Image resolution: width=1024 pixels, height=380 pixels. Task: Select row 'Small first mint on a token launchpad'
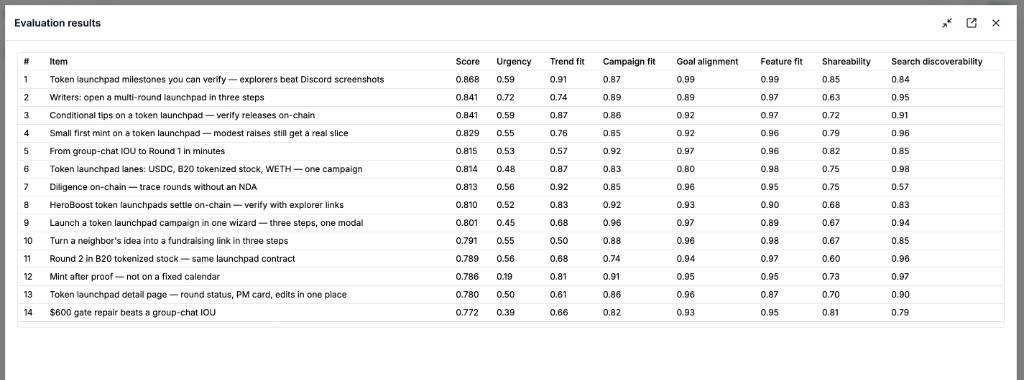click(x=511, y=133)
